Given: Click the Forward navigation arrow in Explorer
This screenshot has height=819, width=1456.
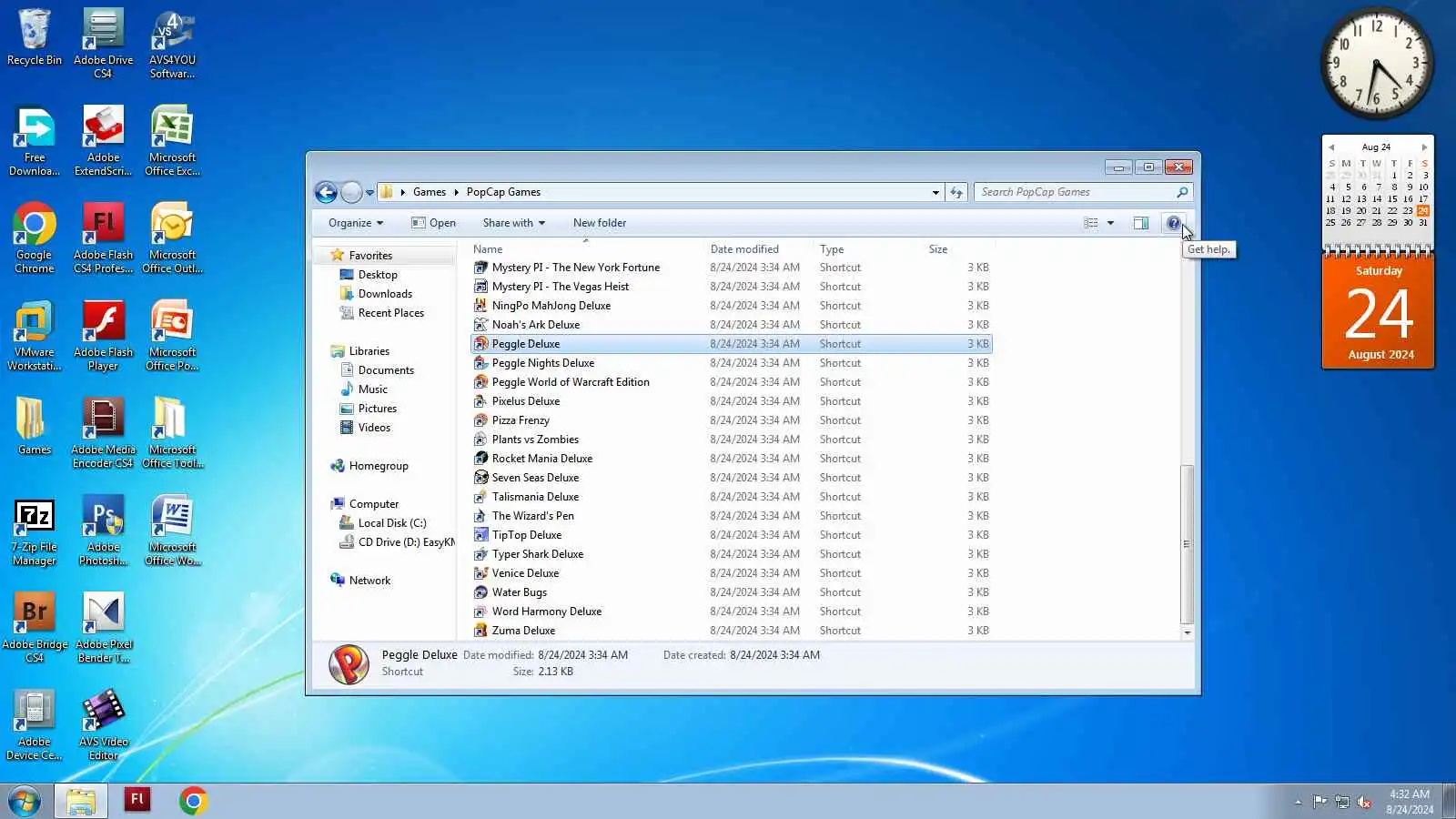Looking at the screenshot, I should 351,192.
